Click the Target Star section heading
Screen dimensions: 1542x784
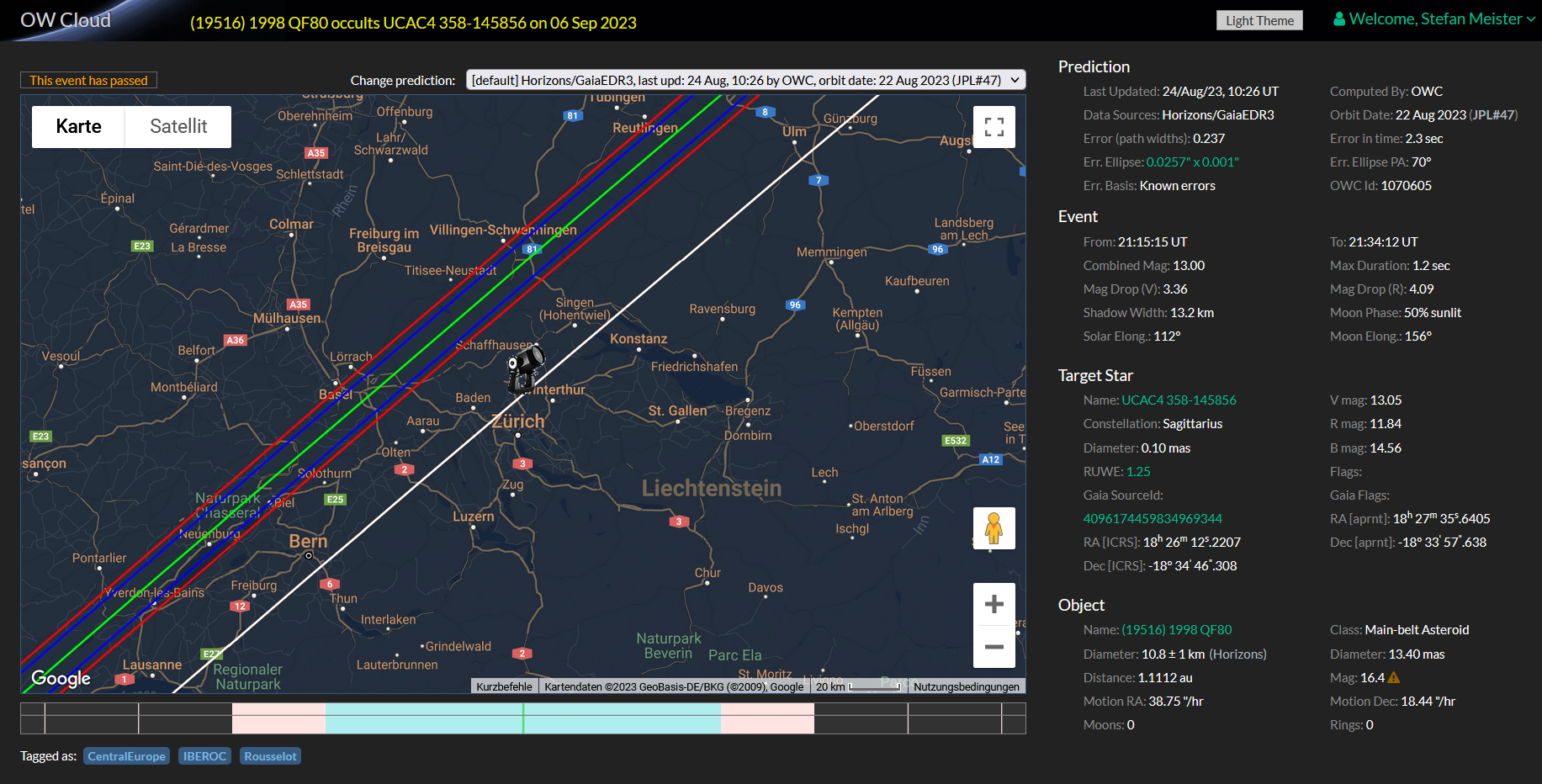[x=1095, y=375]
